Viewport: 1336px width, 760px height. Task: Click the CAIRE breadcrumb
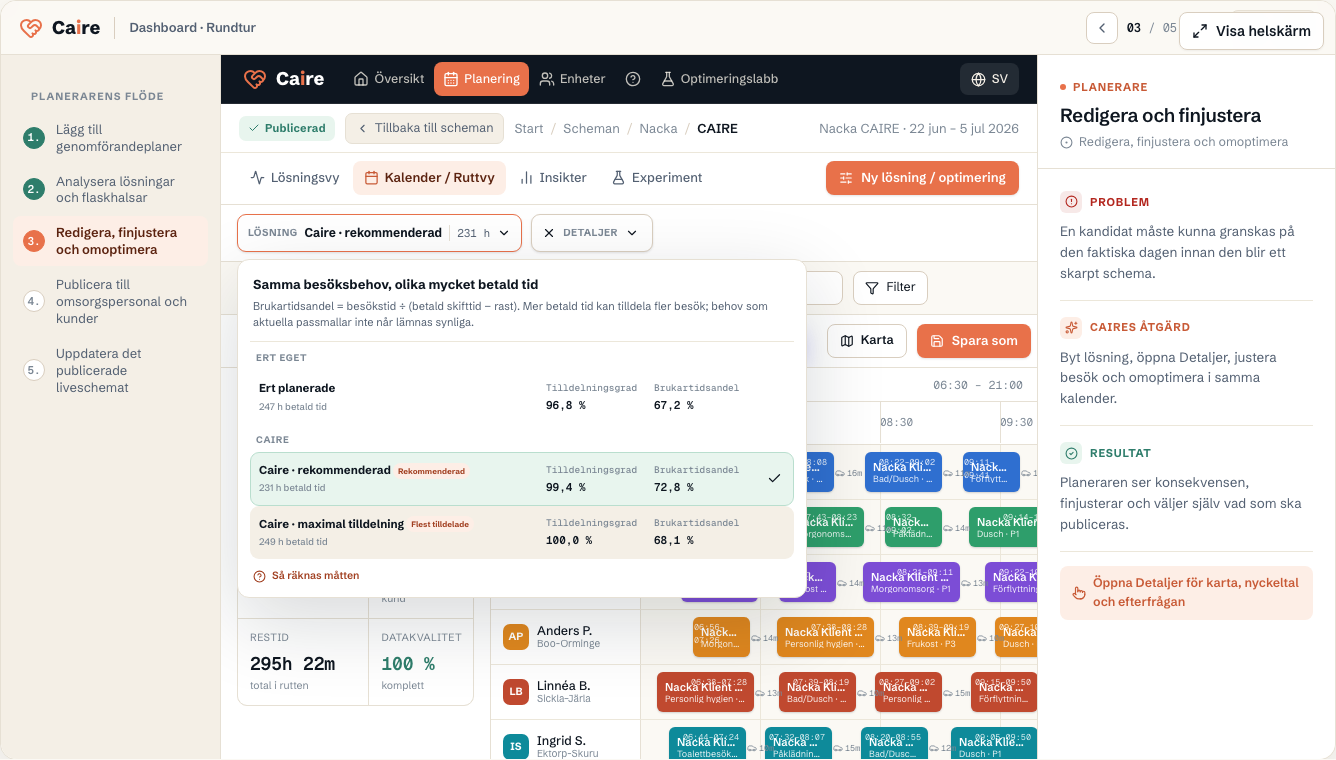pos(717,129)
